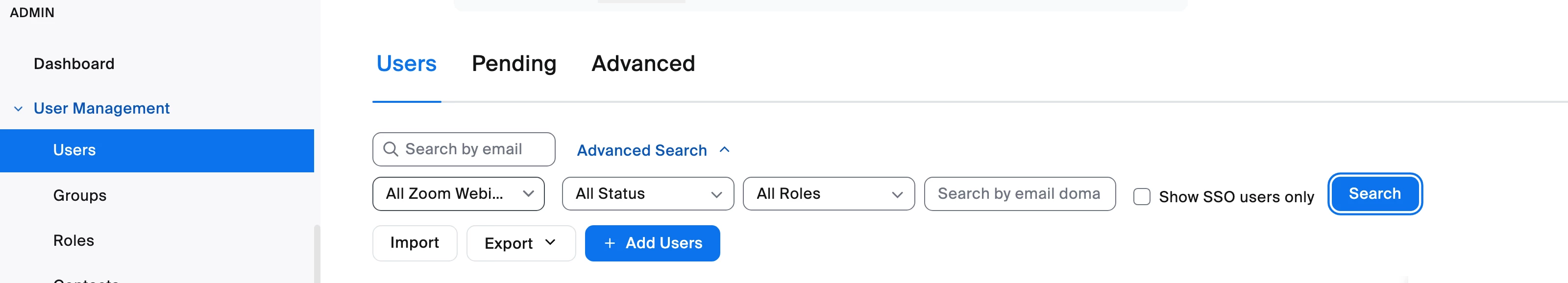
Task: Click the plus icon on Add Users
Action: click(x=609, y=243)
